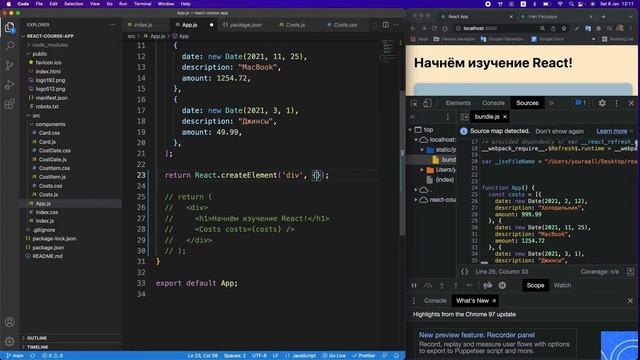Open the Extensions view in VS Code
The width and height of the screenshot is (640, 360).
[9, 104]
